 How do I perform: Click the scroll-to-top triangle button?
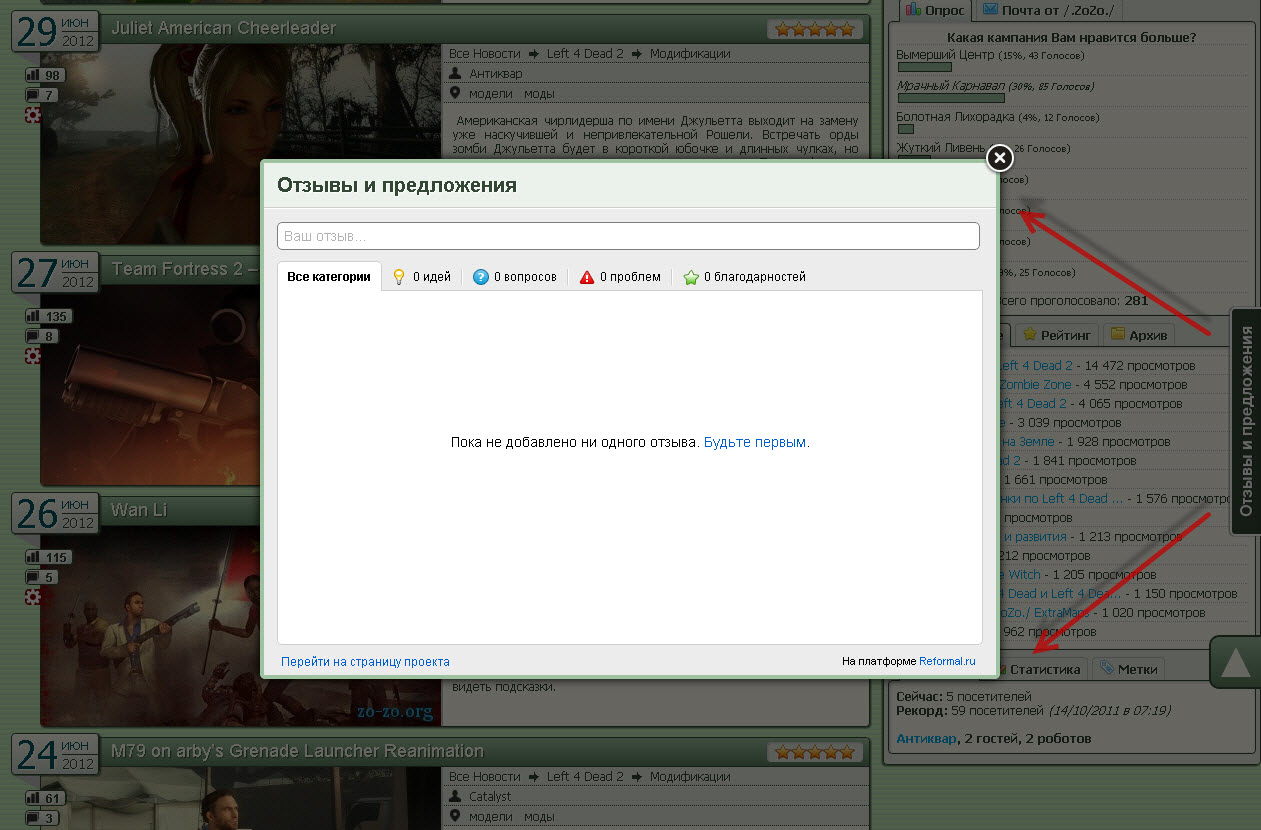click(1236, 662)
